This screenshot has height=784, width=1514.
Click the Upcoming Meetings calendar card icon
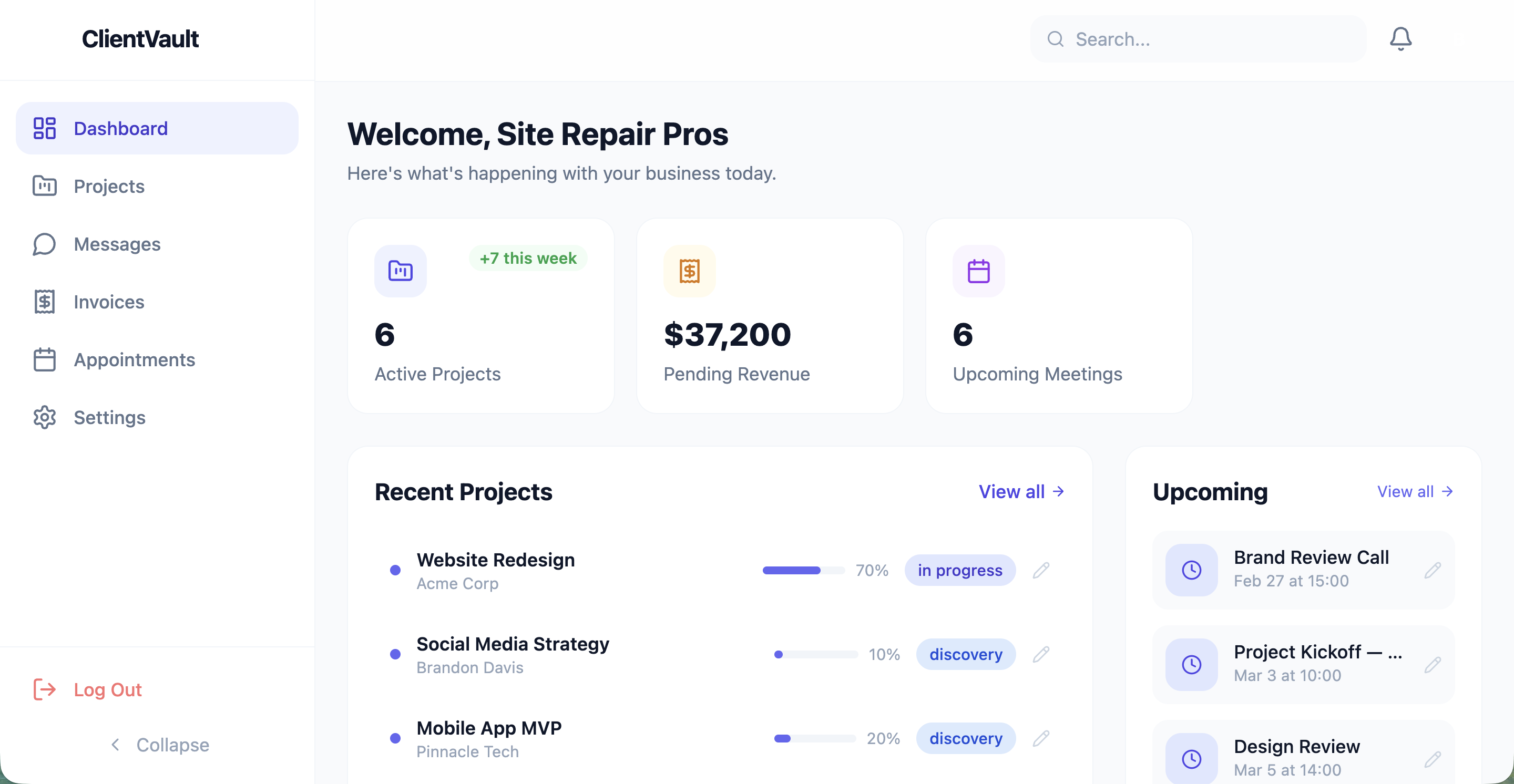click(978, 271)
